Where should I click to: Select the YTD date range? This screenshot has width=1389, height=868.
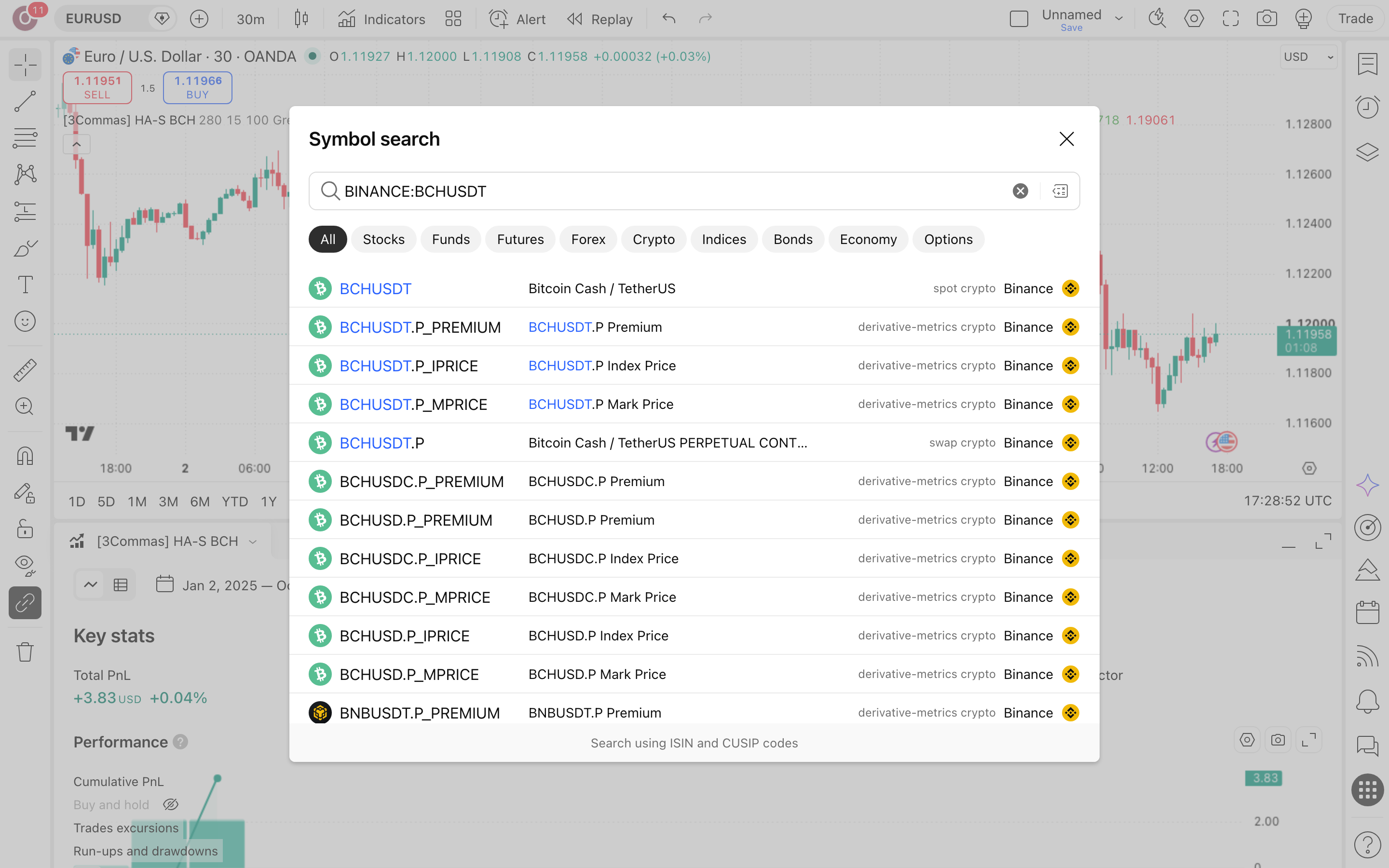235,501
